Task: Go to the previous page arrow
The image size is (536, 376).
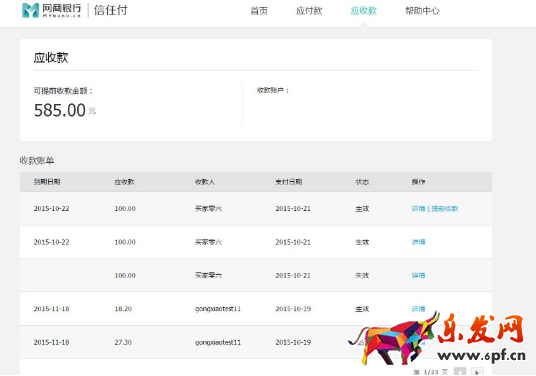Action: [460, 372]
